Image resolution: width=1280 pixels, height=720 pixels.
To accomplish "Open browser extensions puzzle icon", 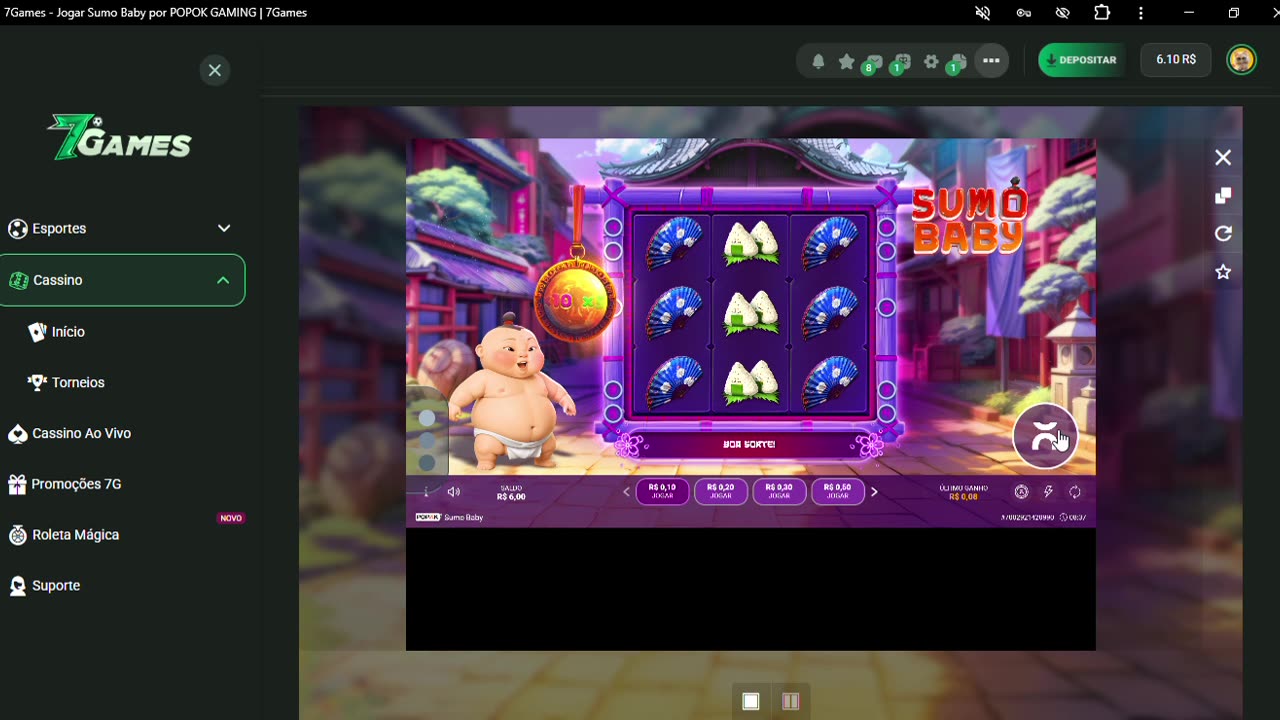I will [x=1102, y=13].
